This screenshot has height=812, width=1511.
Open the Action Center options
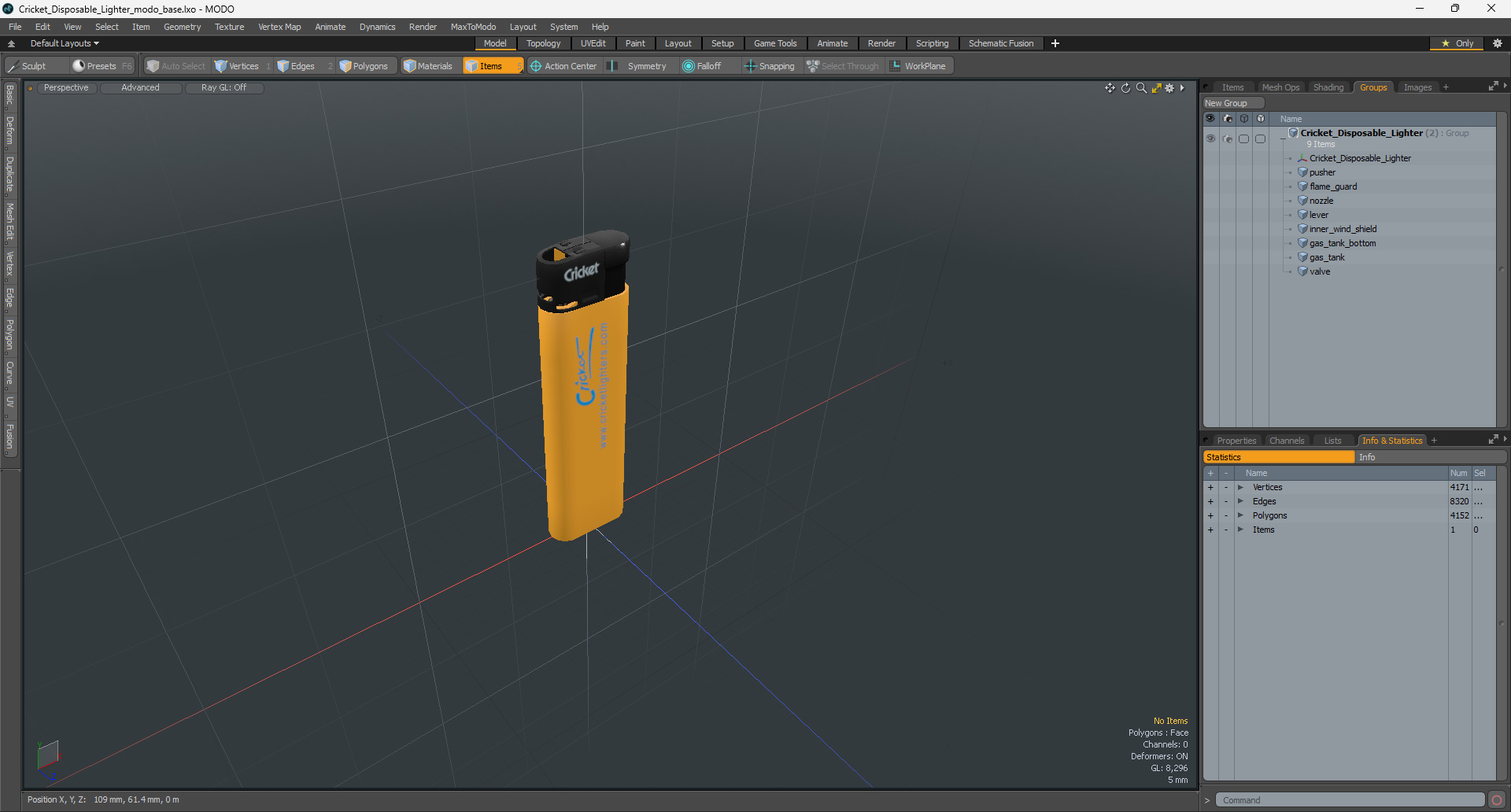(563, 66)
